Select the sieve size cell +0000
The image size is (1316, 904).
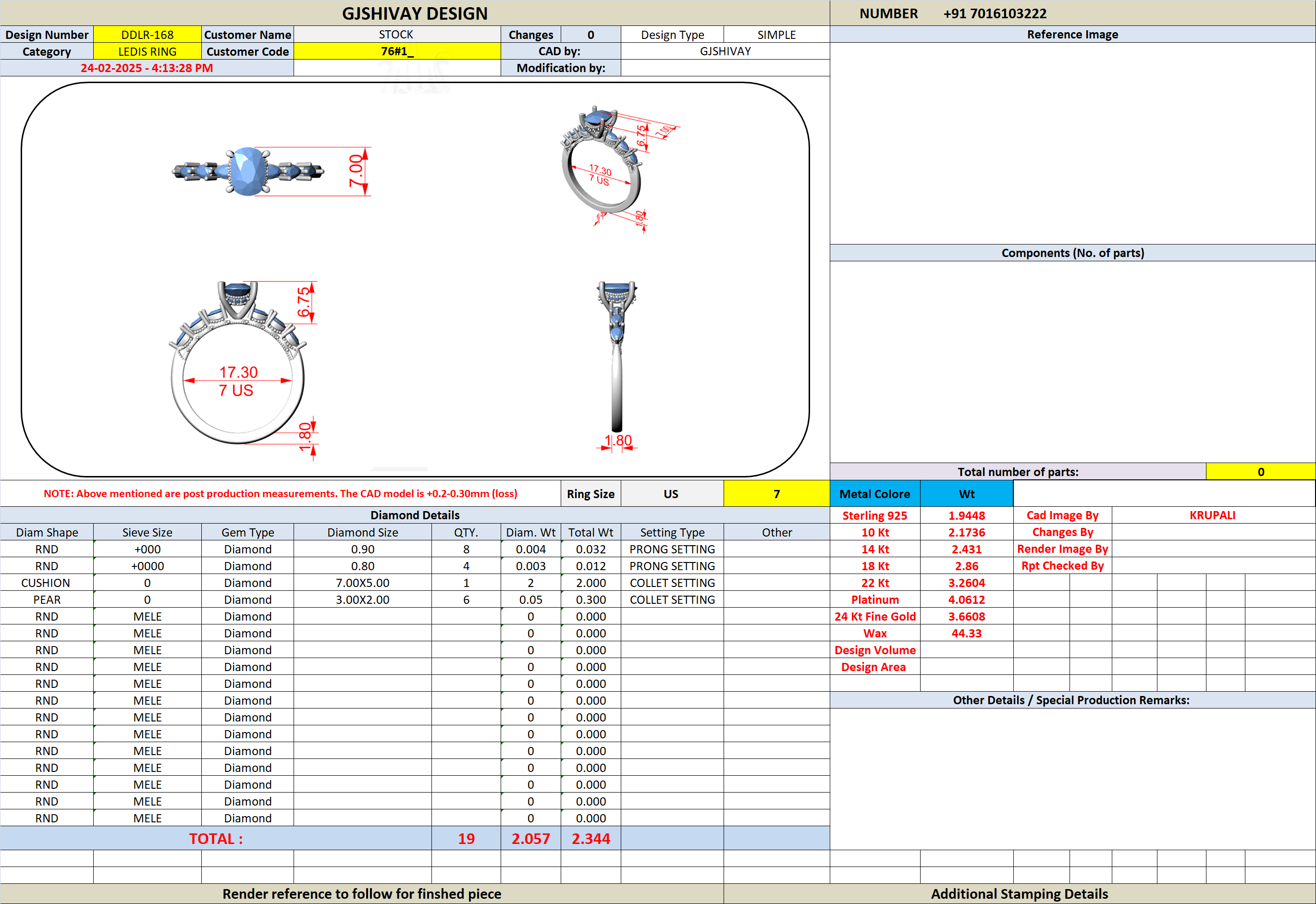tap(148, 566)
